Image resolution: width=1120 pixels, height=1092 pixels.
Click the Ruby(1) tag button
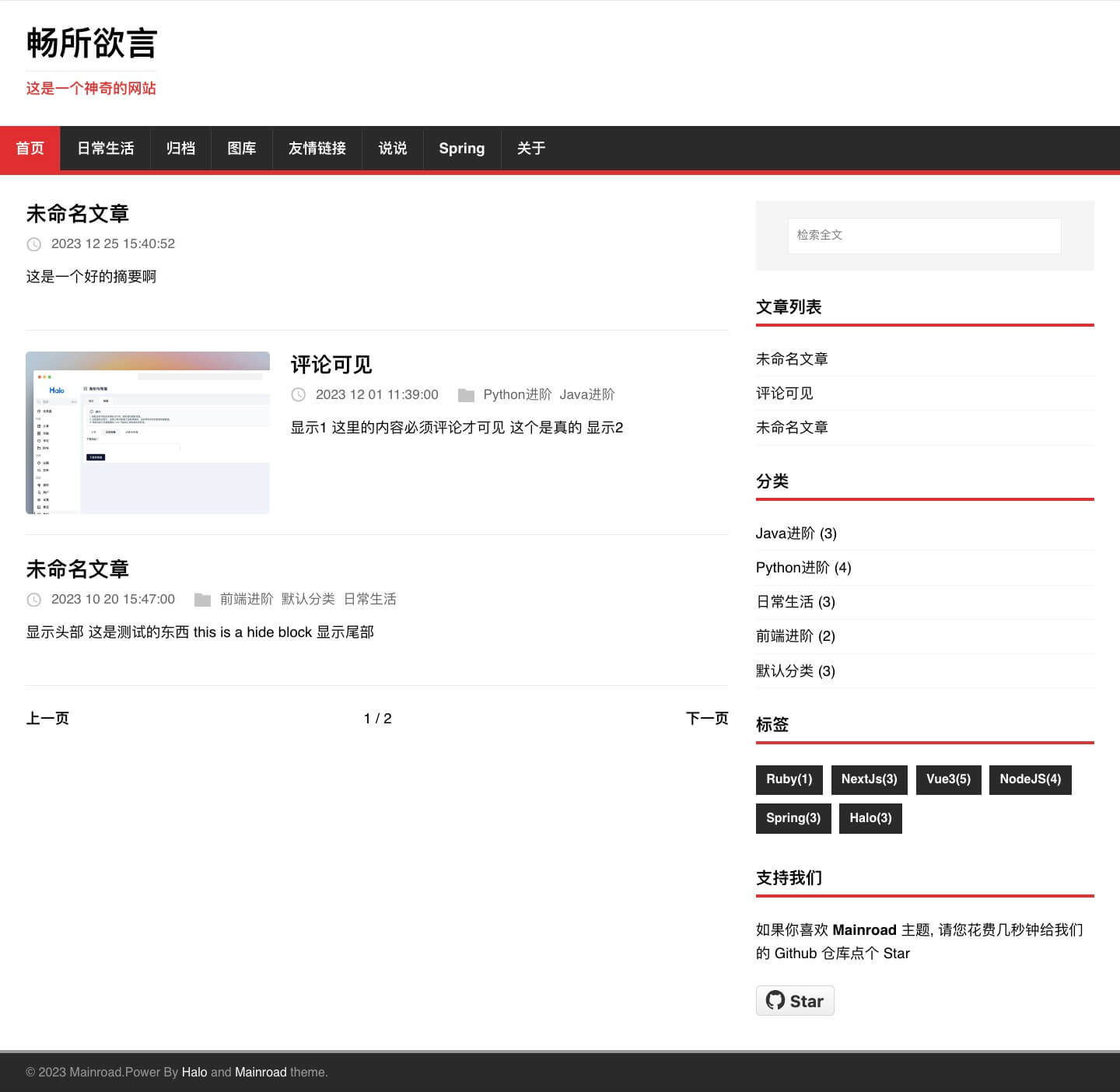click(x=789, y=779)
